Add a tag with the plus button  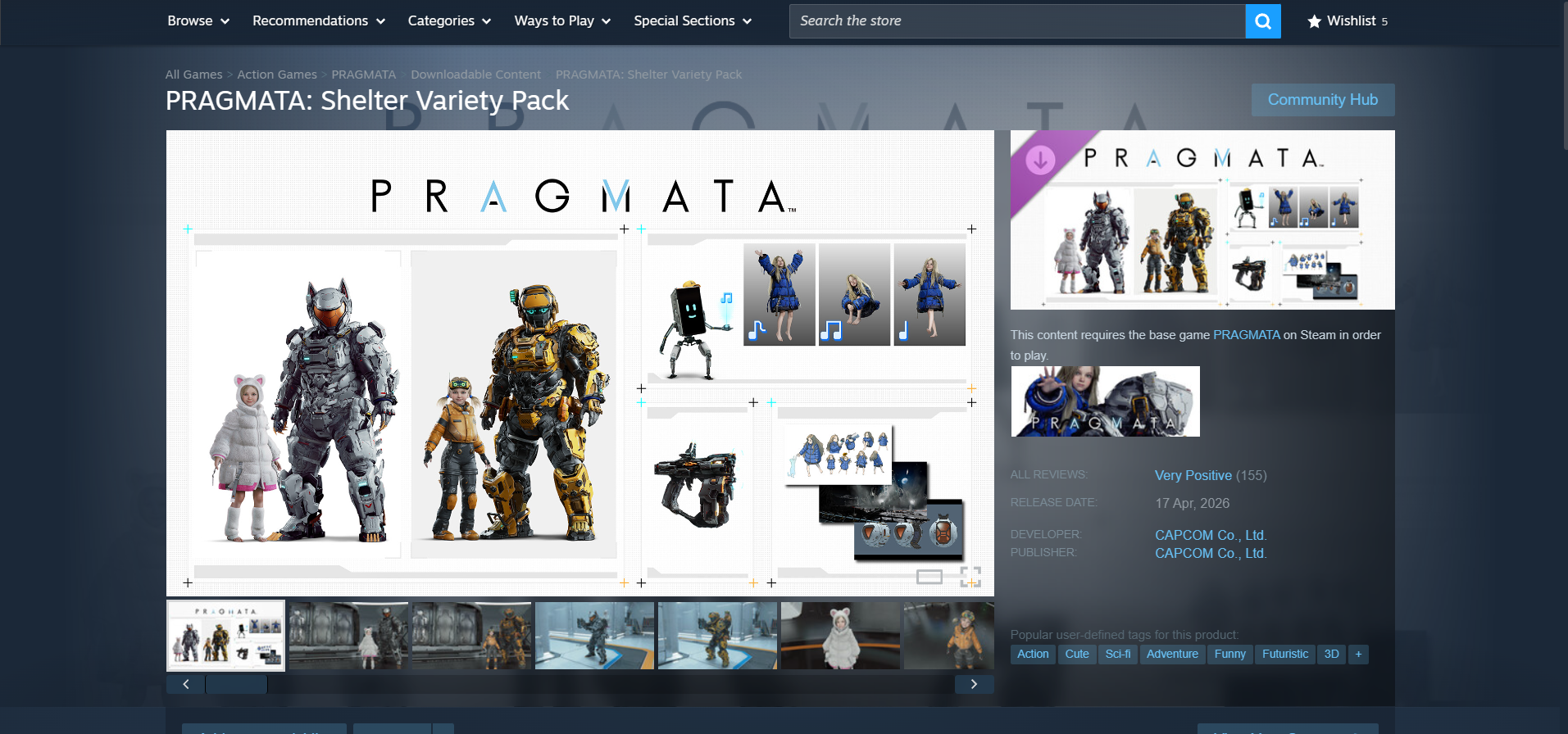(x=1358, y=654)
